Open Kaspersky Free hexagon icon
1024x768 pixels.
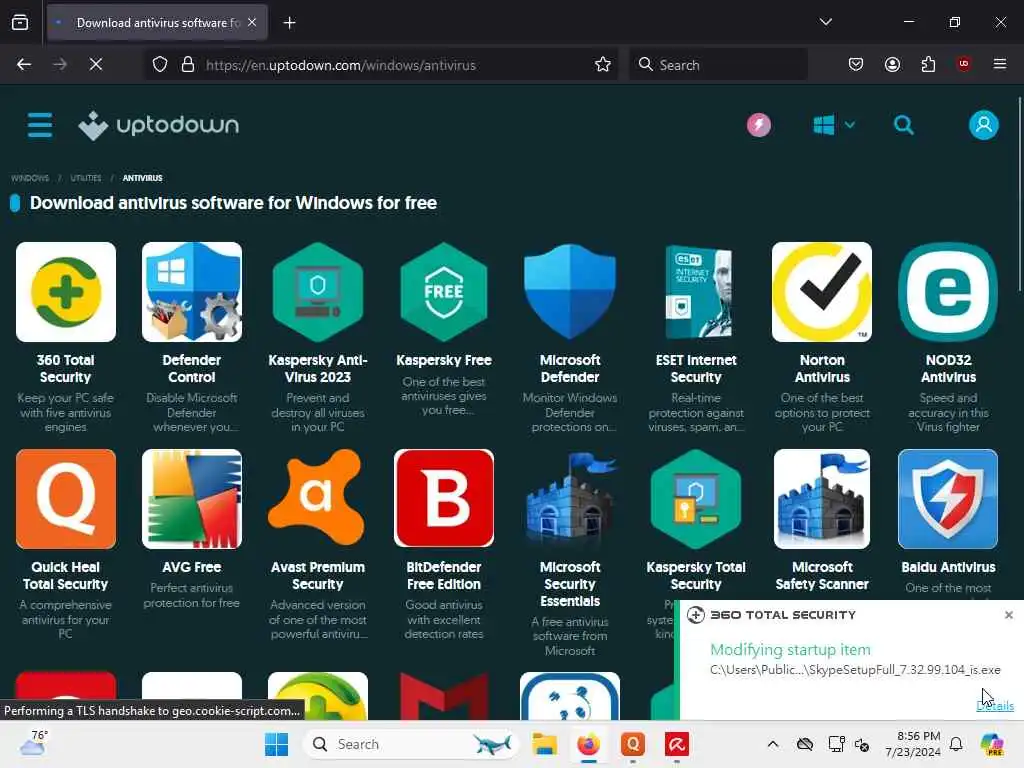444,292
